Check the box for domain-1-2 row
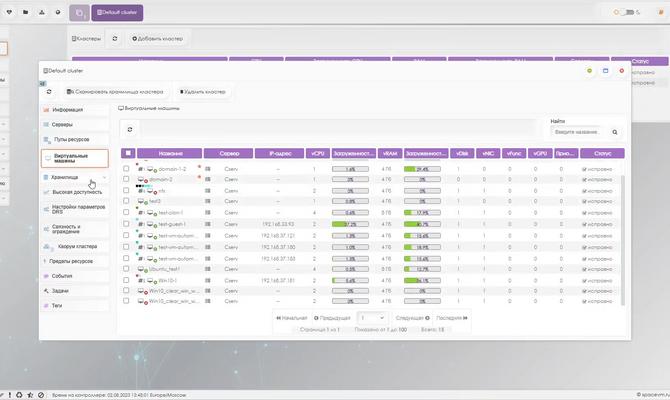The image size is (670, 400). tap(126, 169)
